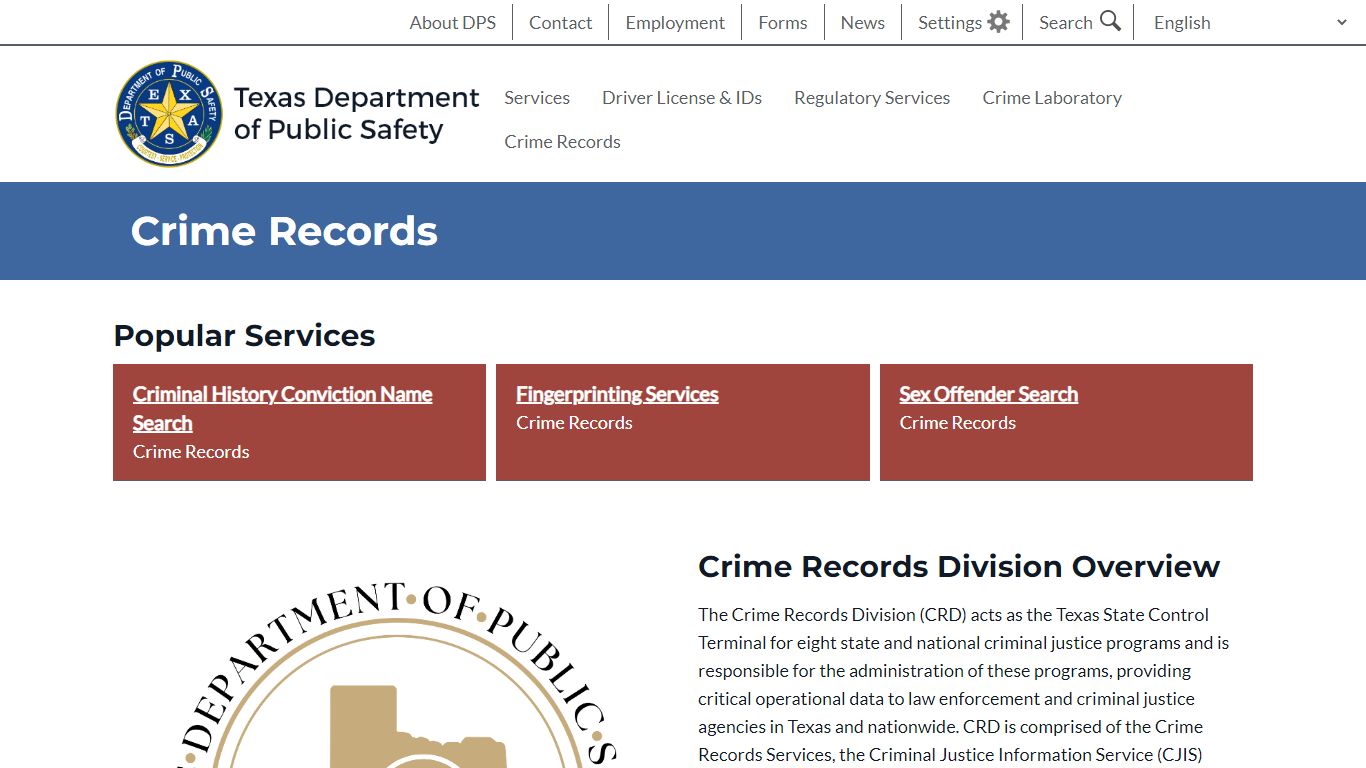
Task: Open the Regulatory Services menu
Action: click(872, 97)
